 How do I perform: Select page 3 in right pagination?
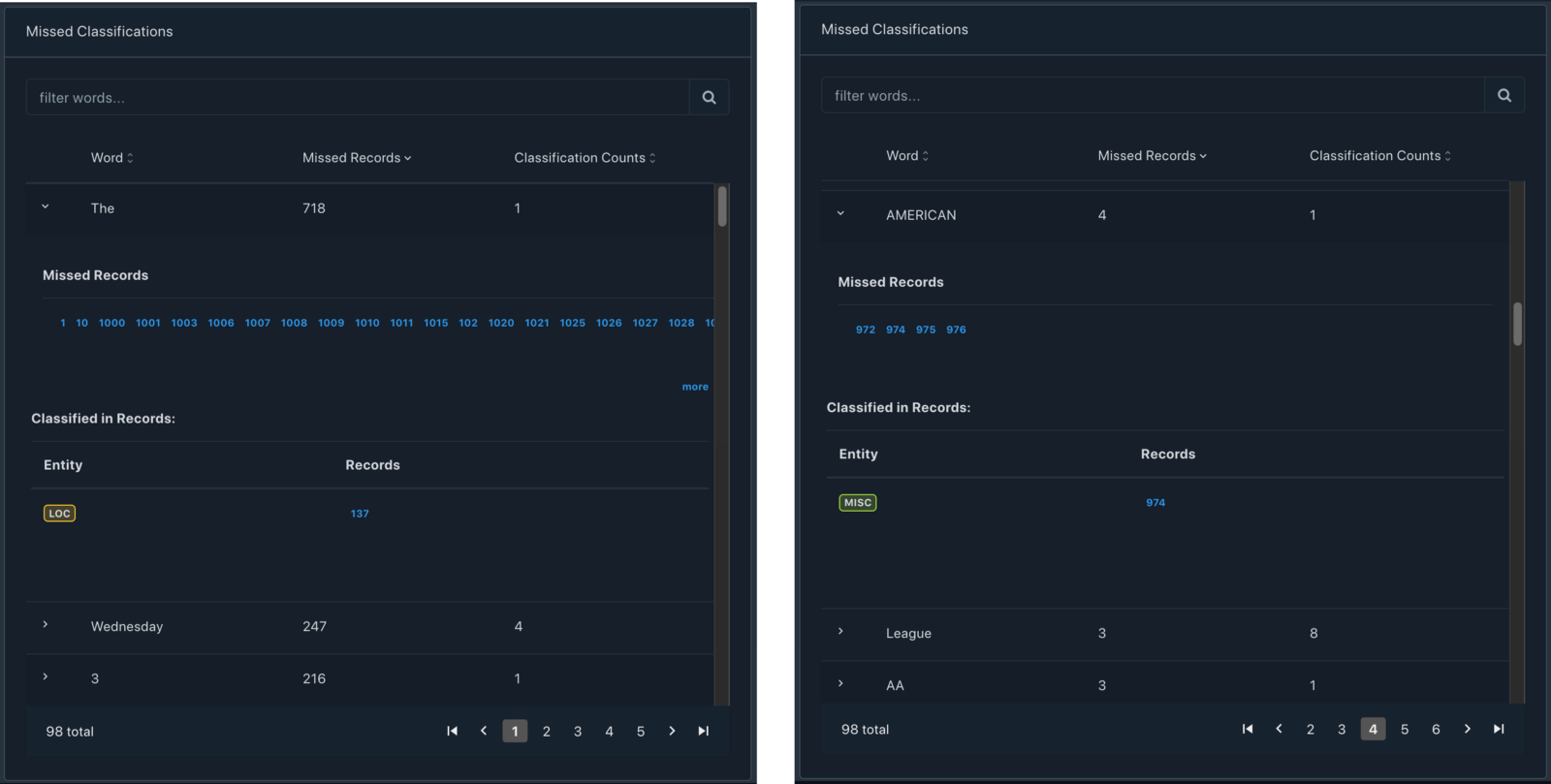point(1342,729)
